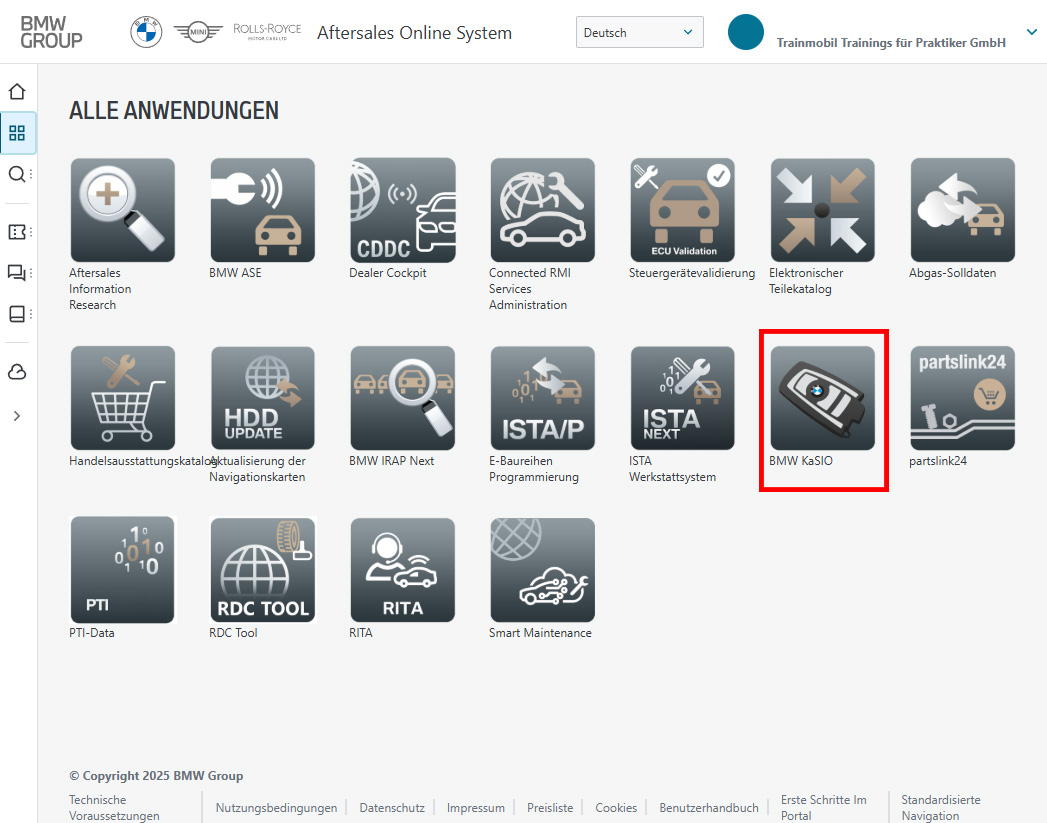Open the Steuergerätevalidierung ECU Validation tile

click(x=682, y=211)
